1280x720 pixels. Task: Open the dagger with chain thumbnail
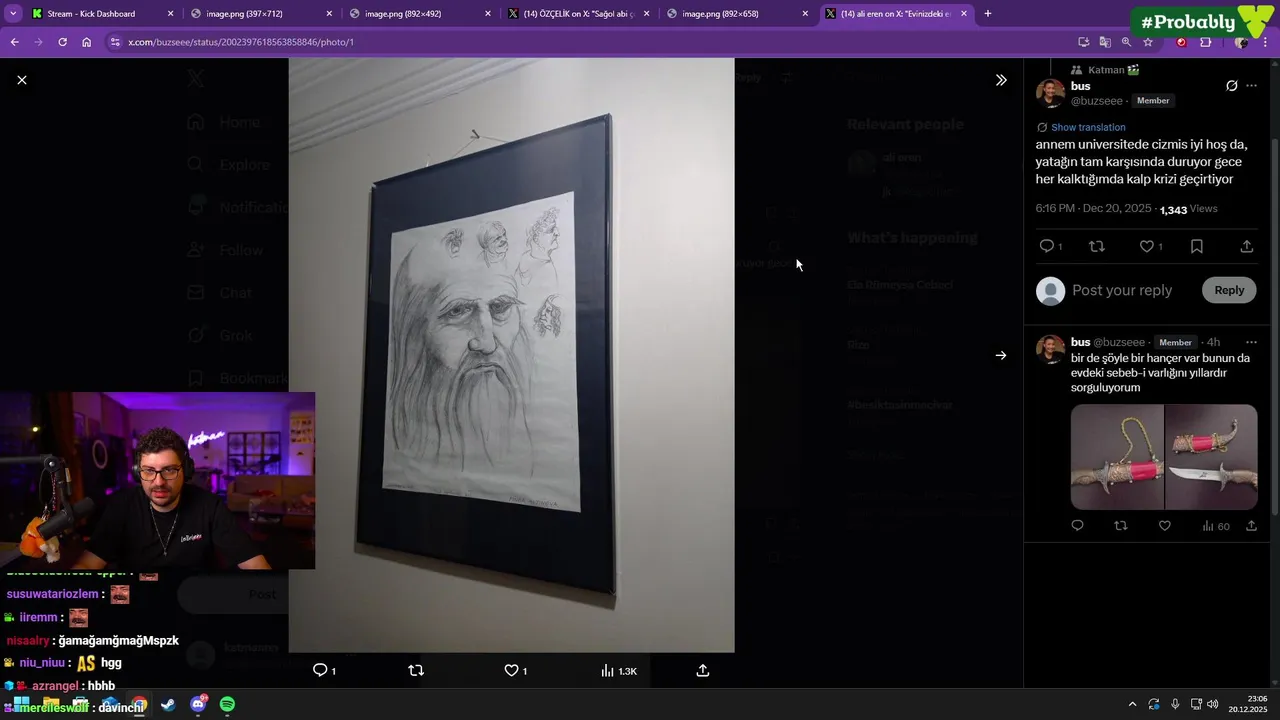pyautogui.click(x=1117, y=457)
